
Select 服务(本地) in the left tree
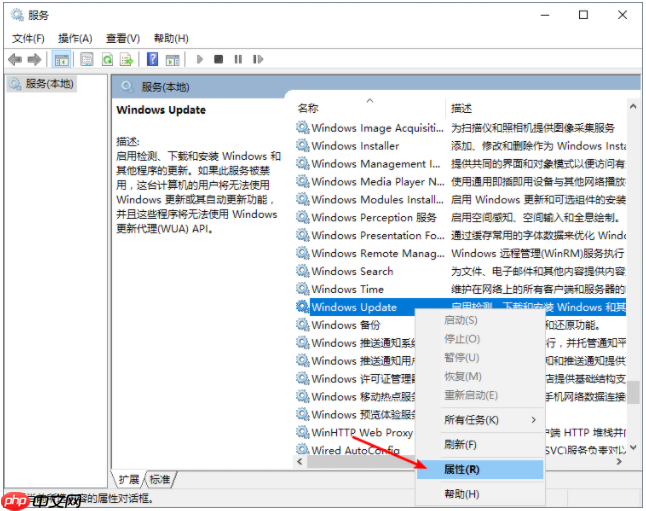click(x=42, y=84)
